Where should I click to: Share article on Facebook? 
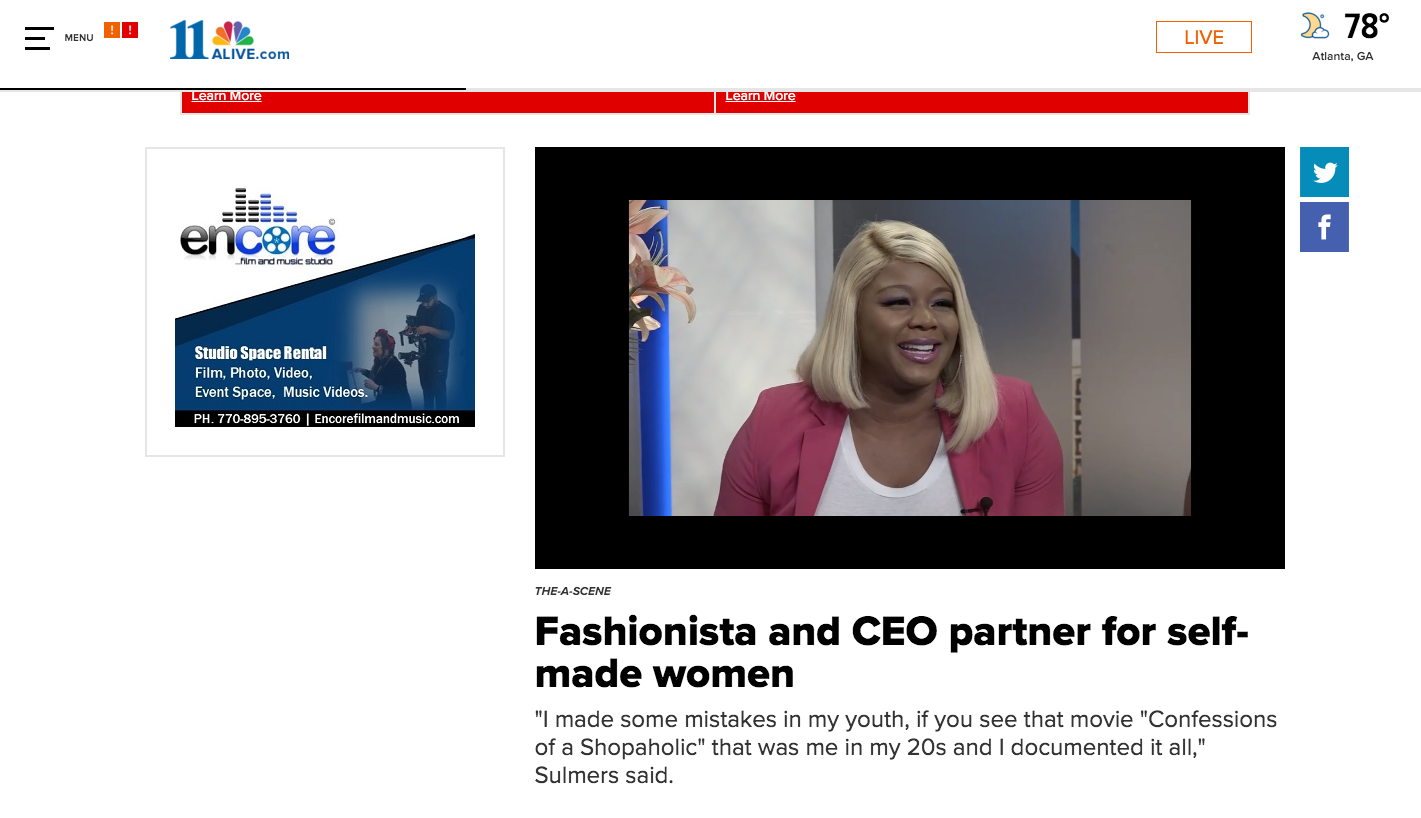[1324, 227]
